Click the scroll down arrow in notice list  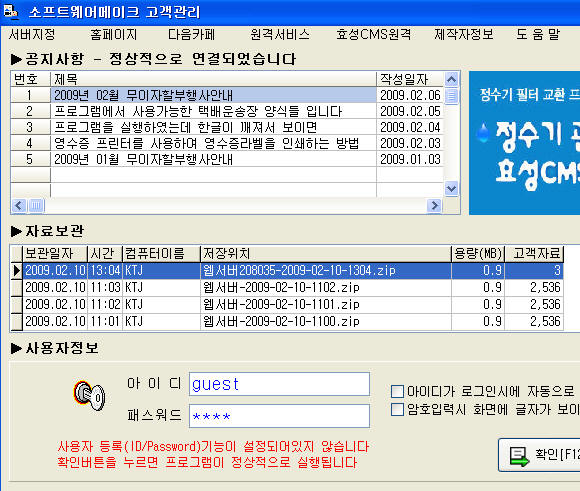click(x=451, y=189)
